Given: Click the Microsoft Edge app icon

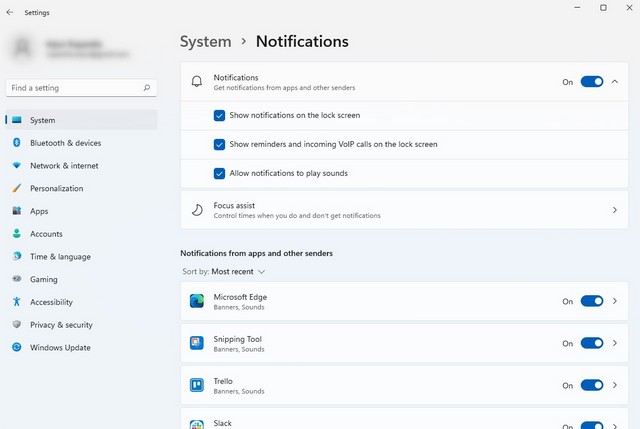Looking at the screenshot, I should 197,301.
